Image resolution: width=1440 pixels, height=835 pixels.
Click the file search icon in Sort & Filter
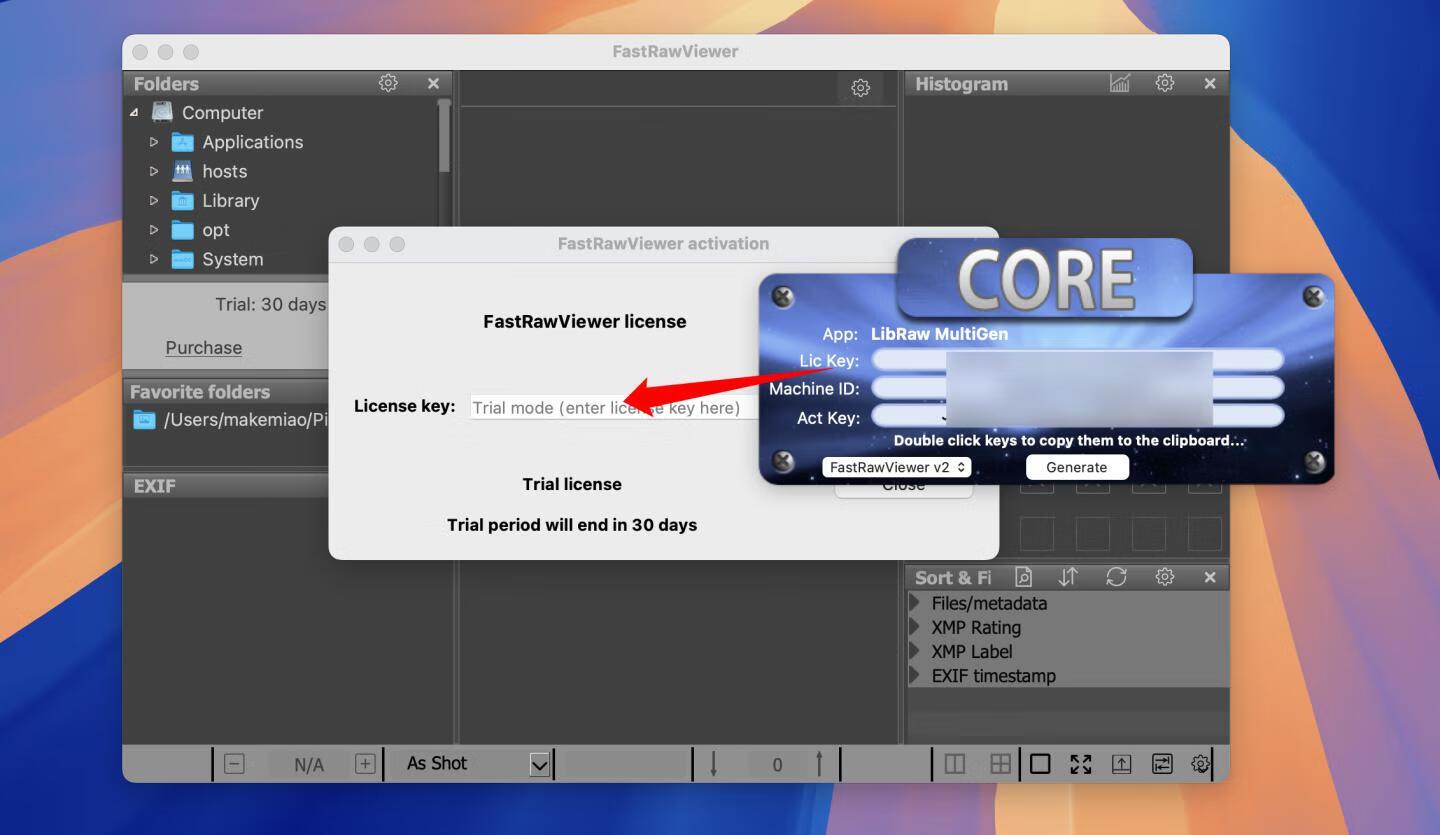(x=1023, y=577)
